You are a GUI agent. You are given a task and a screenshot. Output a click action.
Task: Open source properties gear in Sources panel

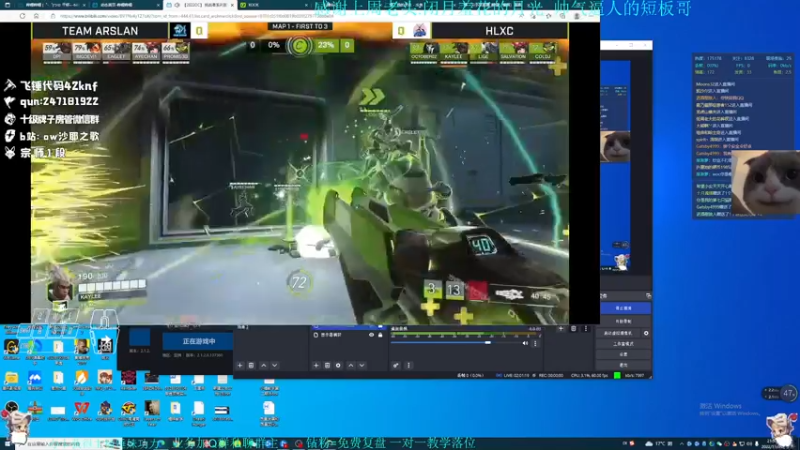coord(338,365)
